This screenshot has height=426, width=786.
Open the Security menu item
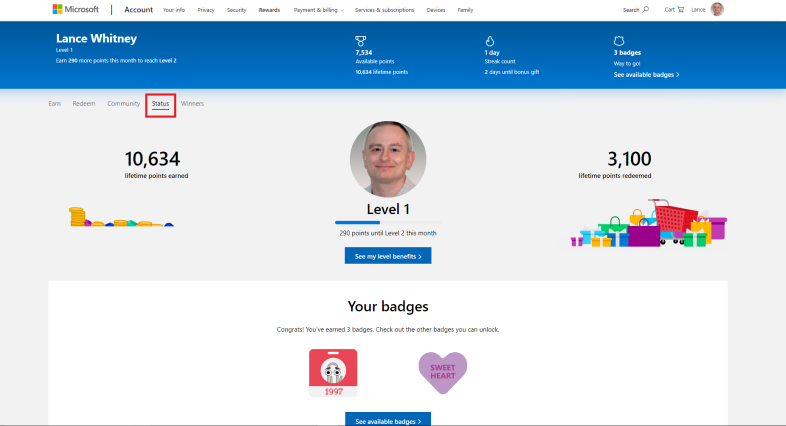[x=237, y=10]
